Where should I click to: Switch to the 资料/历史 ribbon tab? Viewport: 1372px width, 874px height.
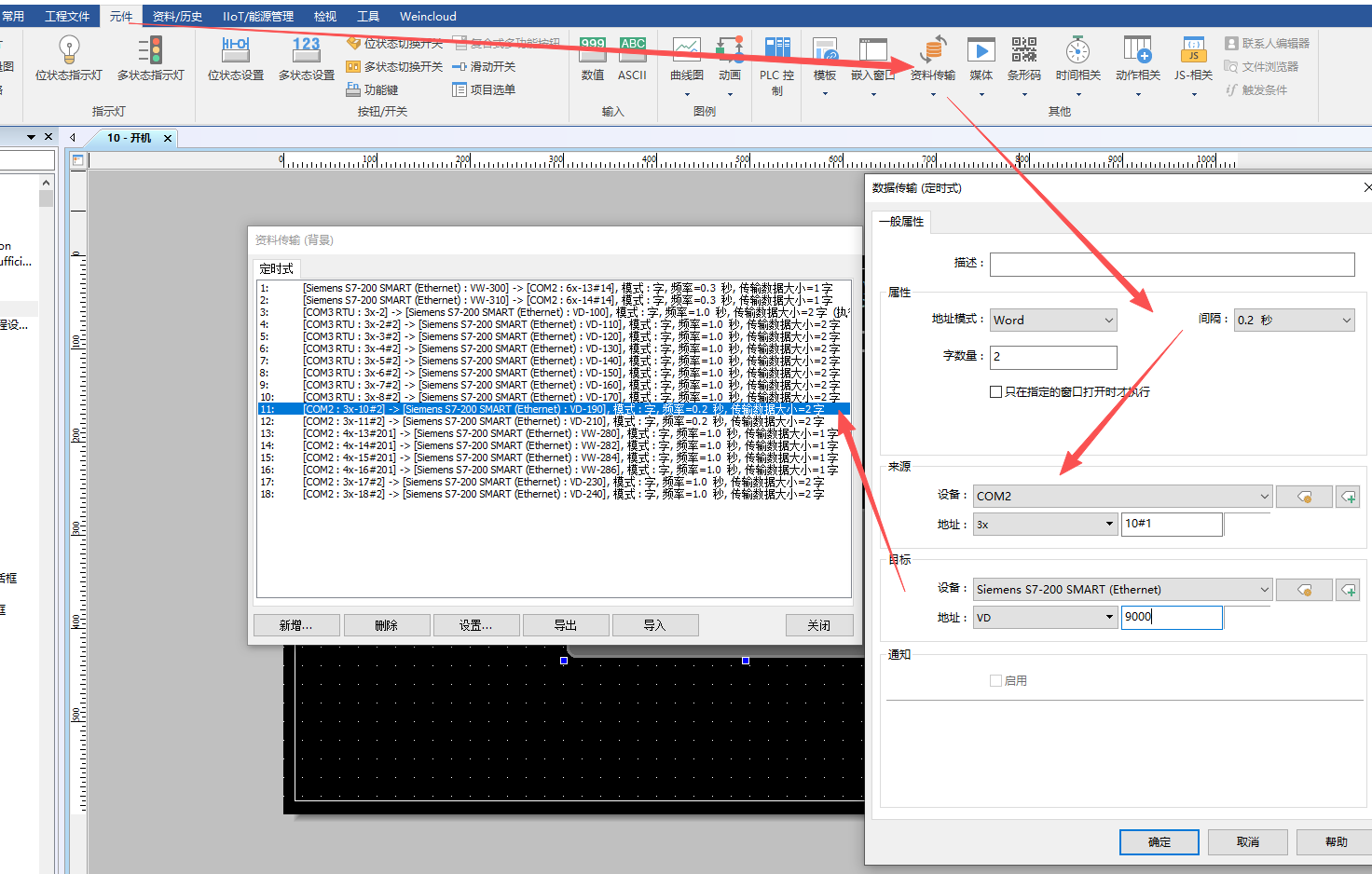(177, 16)
